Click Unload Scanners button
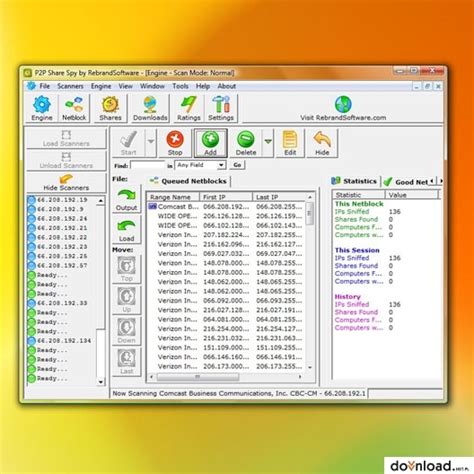Screen dimensions: 474x474 pos(66,160)
